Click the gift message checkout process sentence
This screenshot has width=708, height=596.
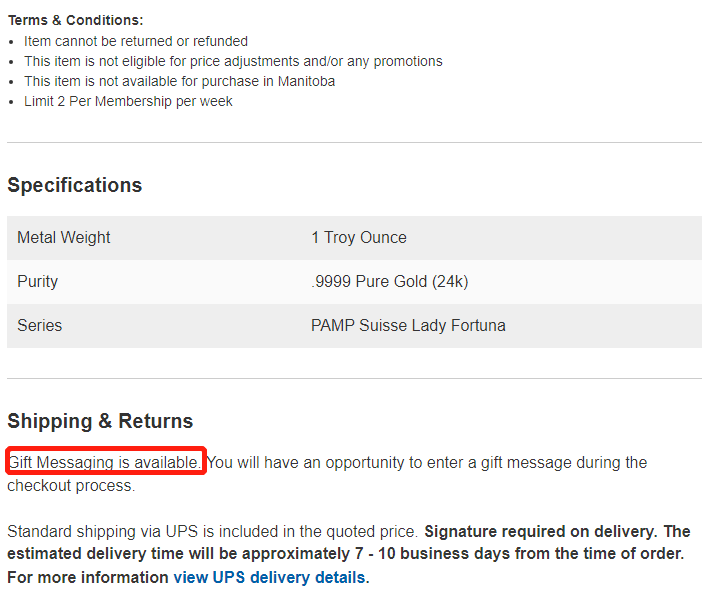coord(327,474)
